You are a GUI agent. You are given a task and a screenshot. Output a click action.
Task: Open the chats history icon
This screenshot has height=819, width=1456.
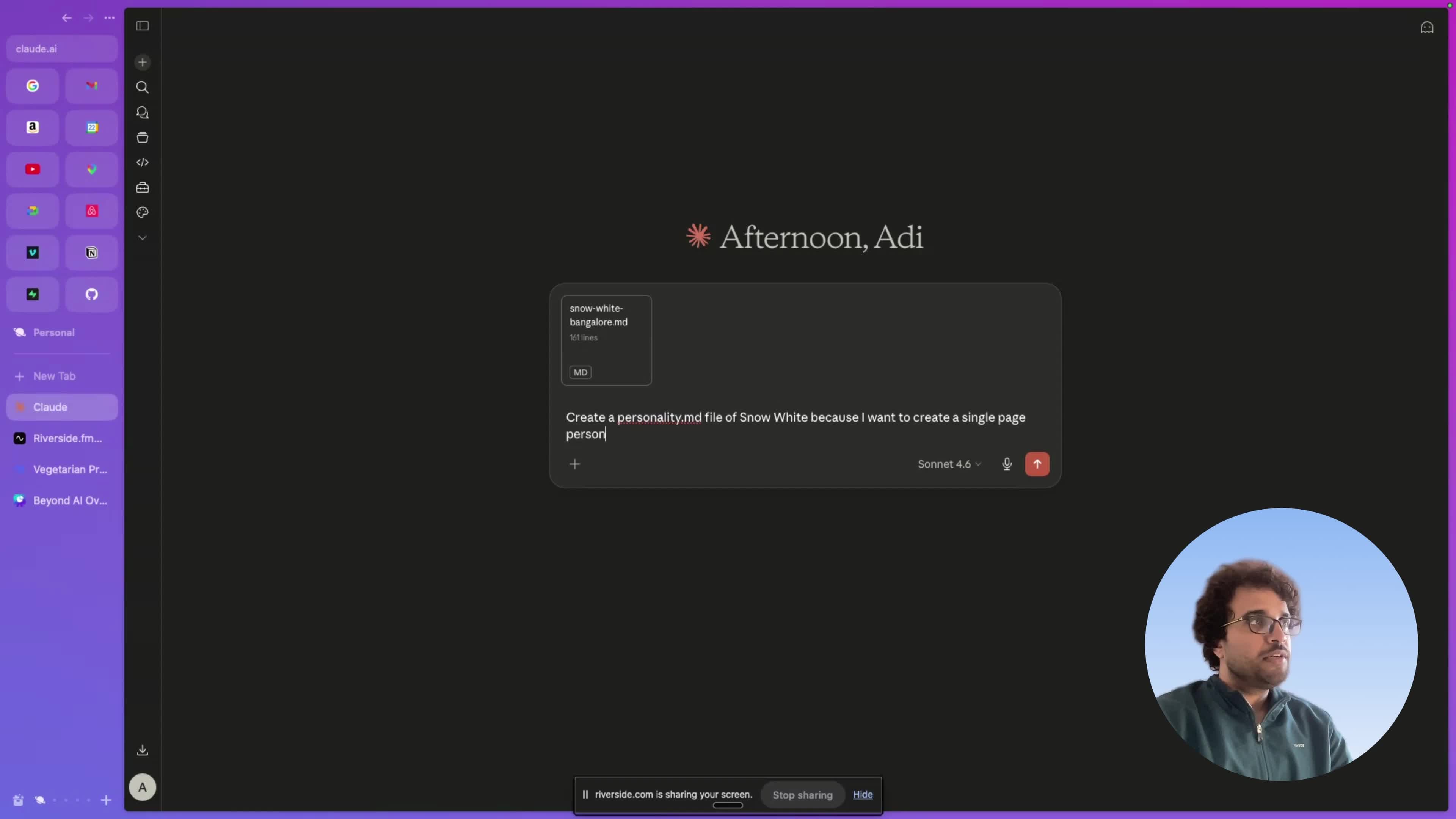[143, 113]
